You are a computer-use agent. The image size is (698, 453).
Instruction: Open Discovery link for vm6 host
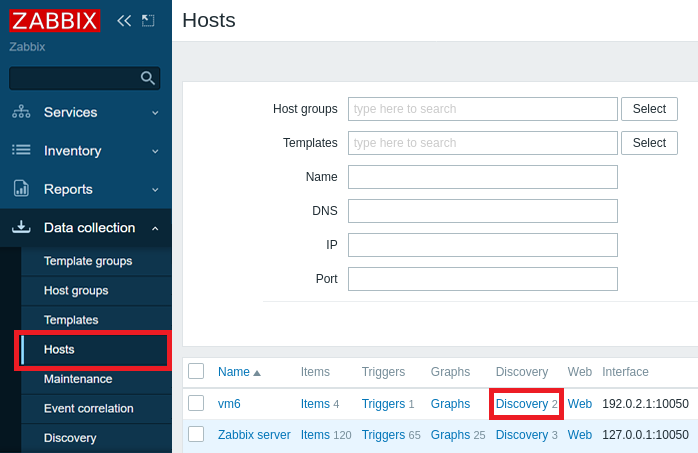(522, 404)
